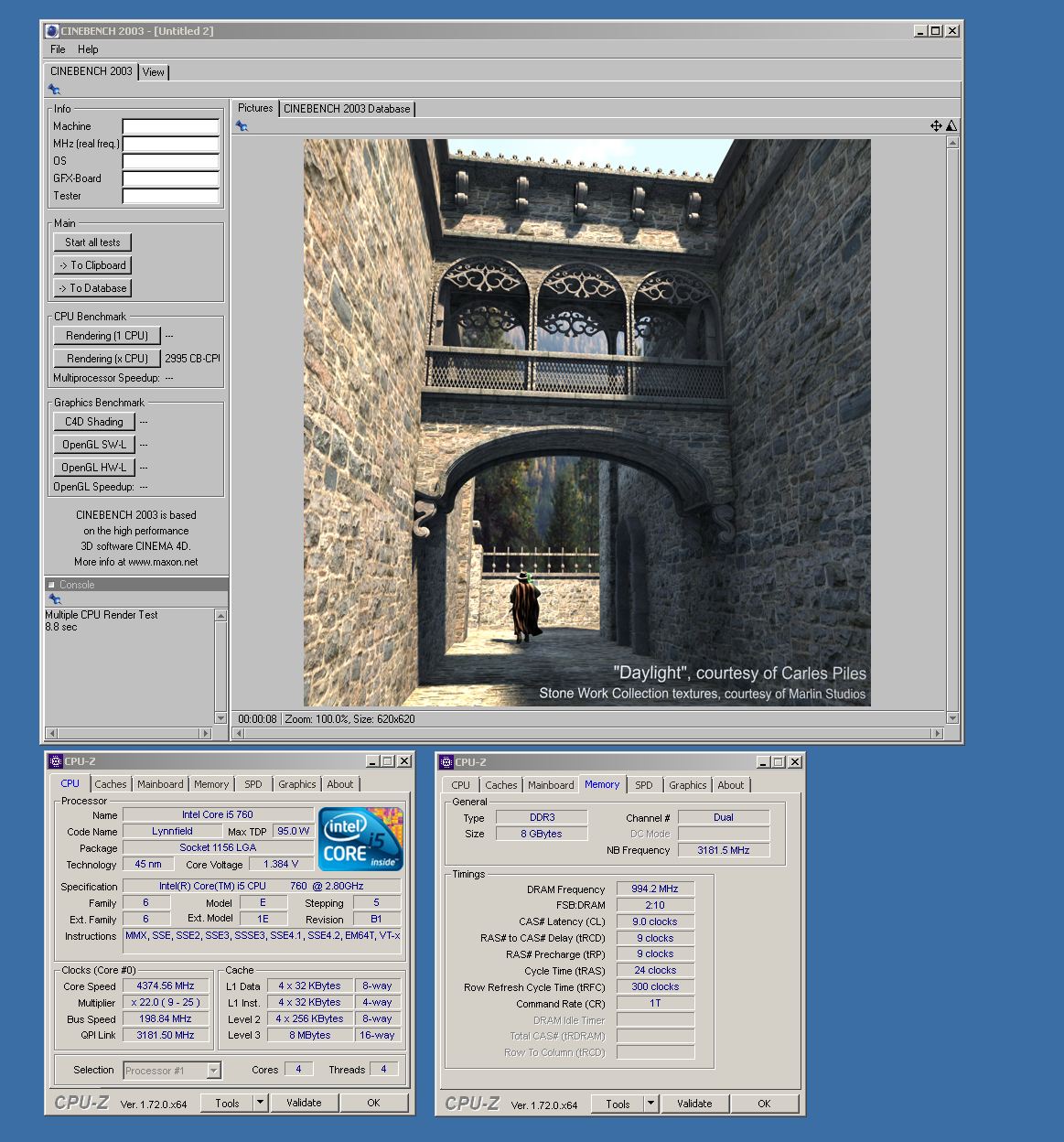Select the CINEBENCH 2003 Database tab
1064x1142 pixels.
click(347, 109)
